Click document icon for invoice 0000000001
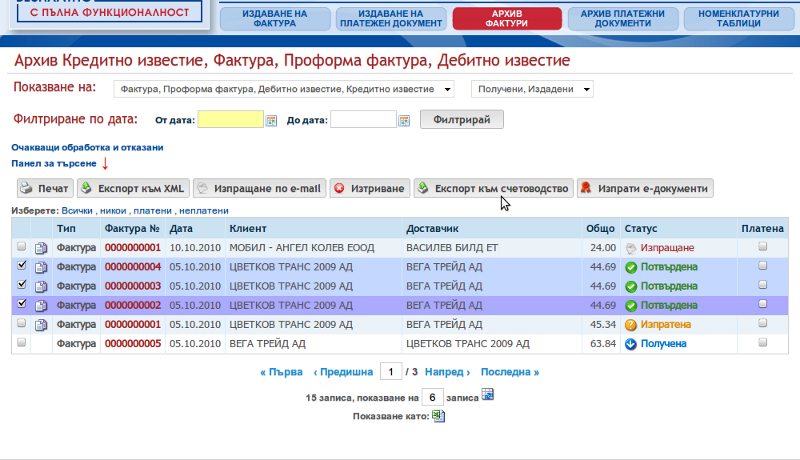This screenshot has width=800, height=460. pos(41,248)
